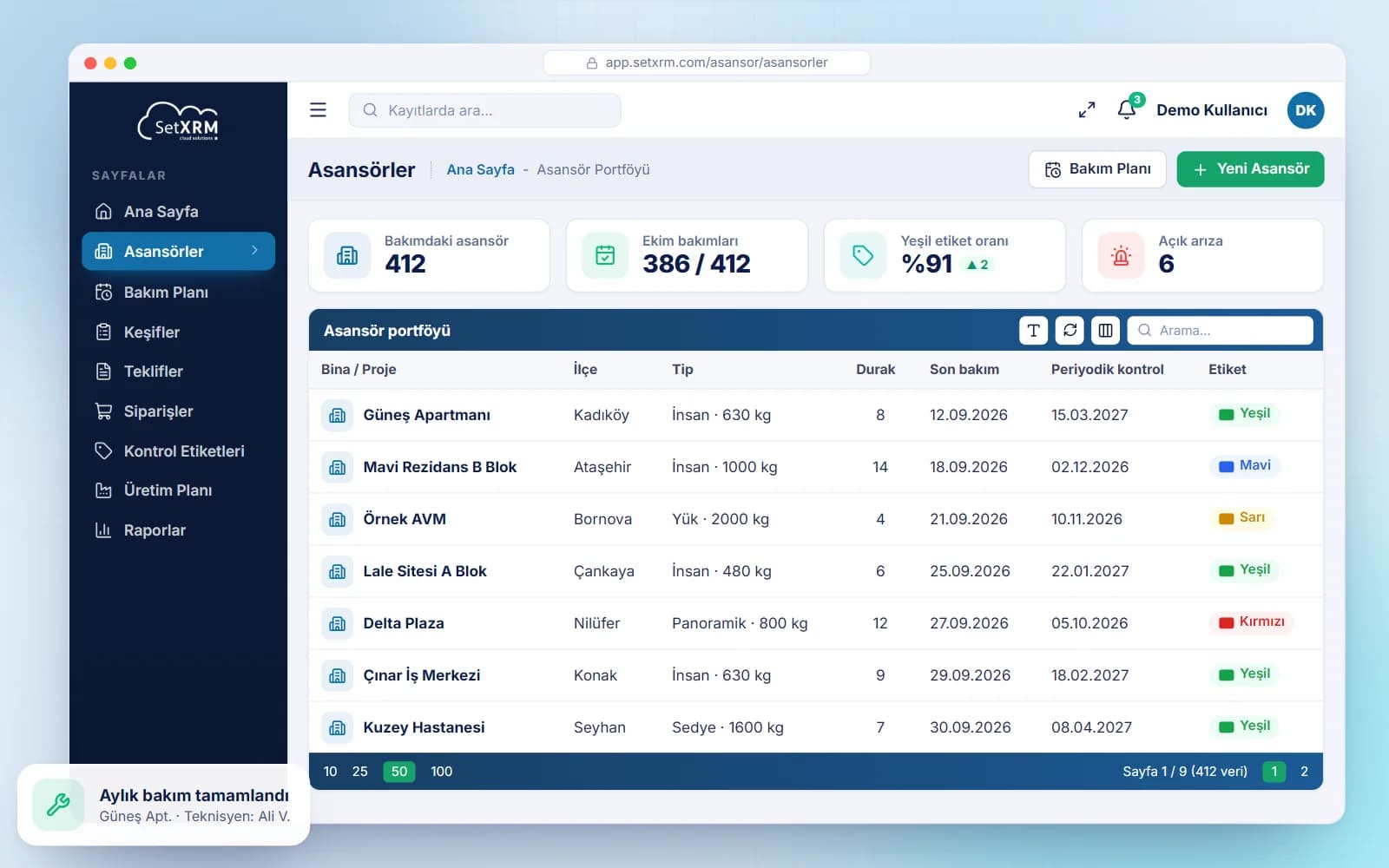Click the text size T icon
Screen dimensions: 1389x868
click(1033, 331)
